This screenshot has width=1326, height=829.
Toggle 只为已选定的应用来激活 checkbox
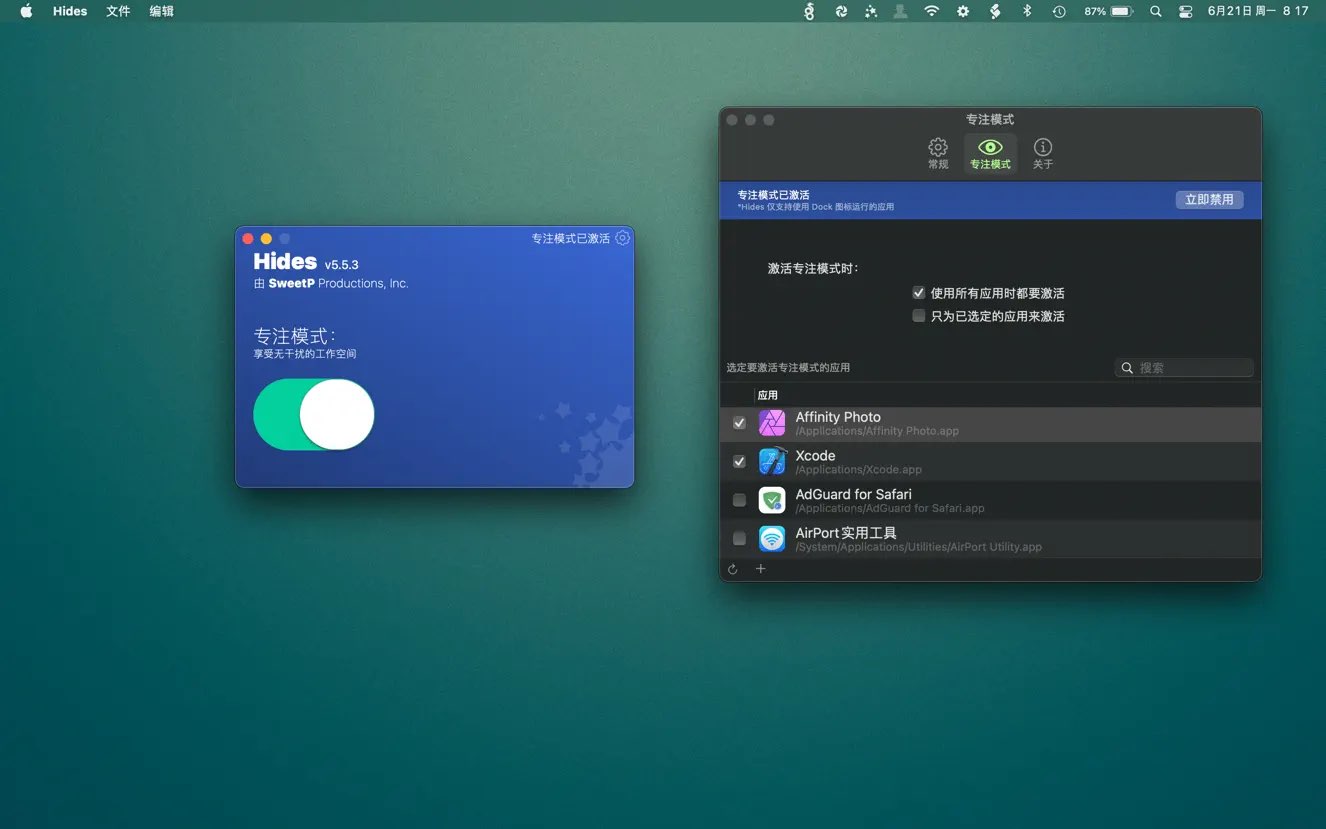tap(919, 316)
